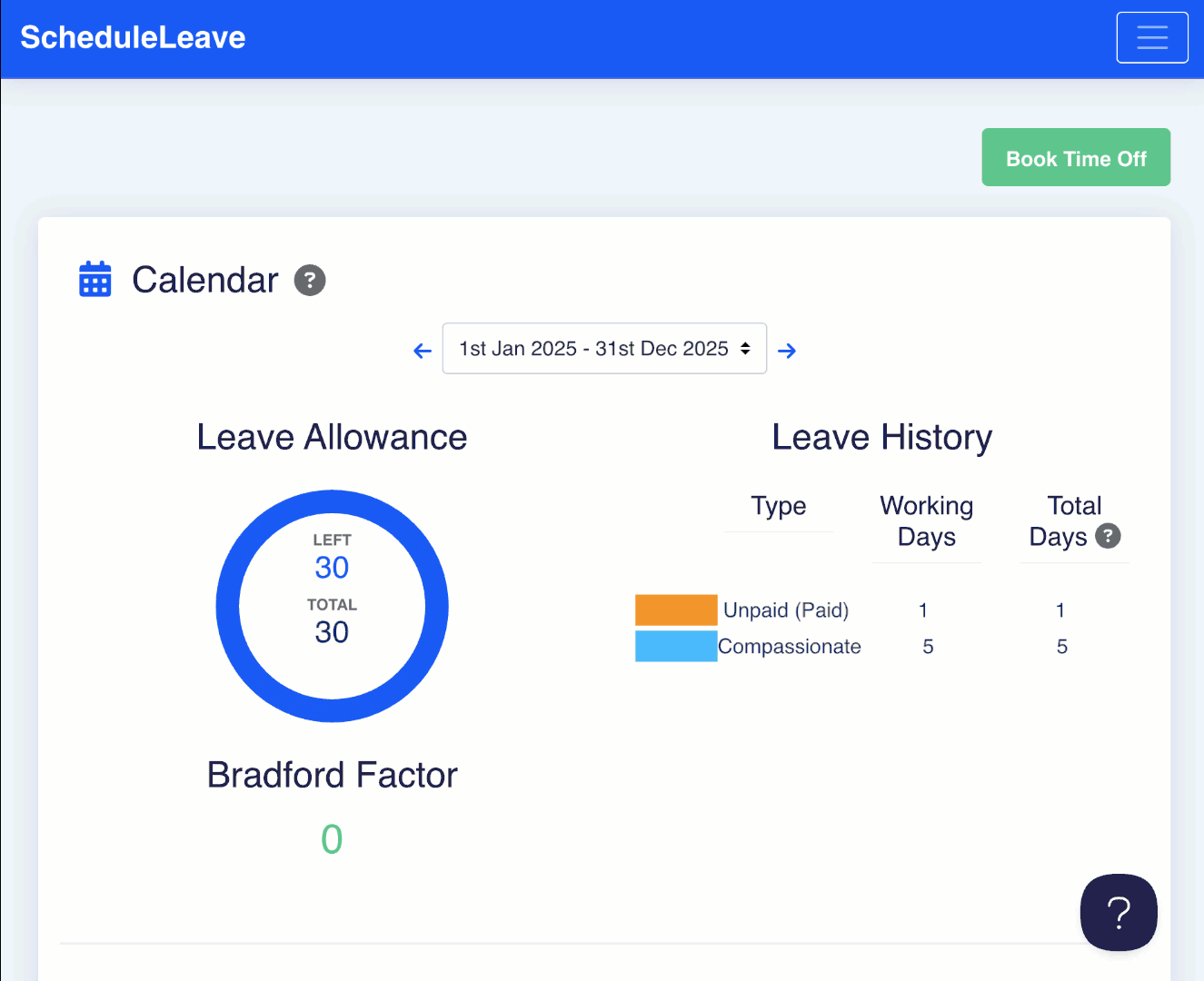Click the Leave Allowance donut chart
Viewport: 1204px width, 981px height.
tap(332, 606)
